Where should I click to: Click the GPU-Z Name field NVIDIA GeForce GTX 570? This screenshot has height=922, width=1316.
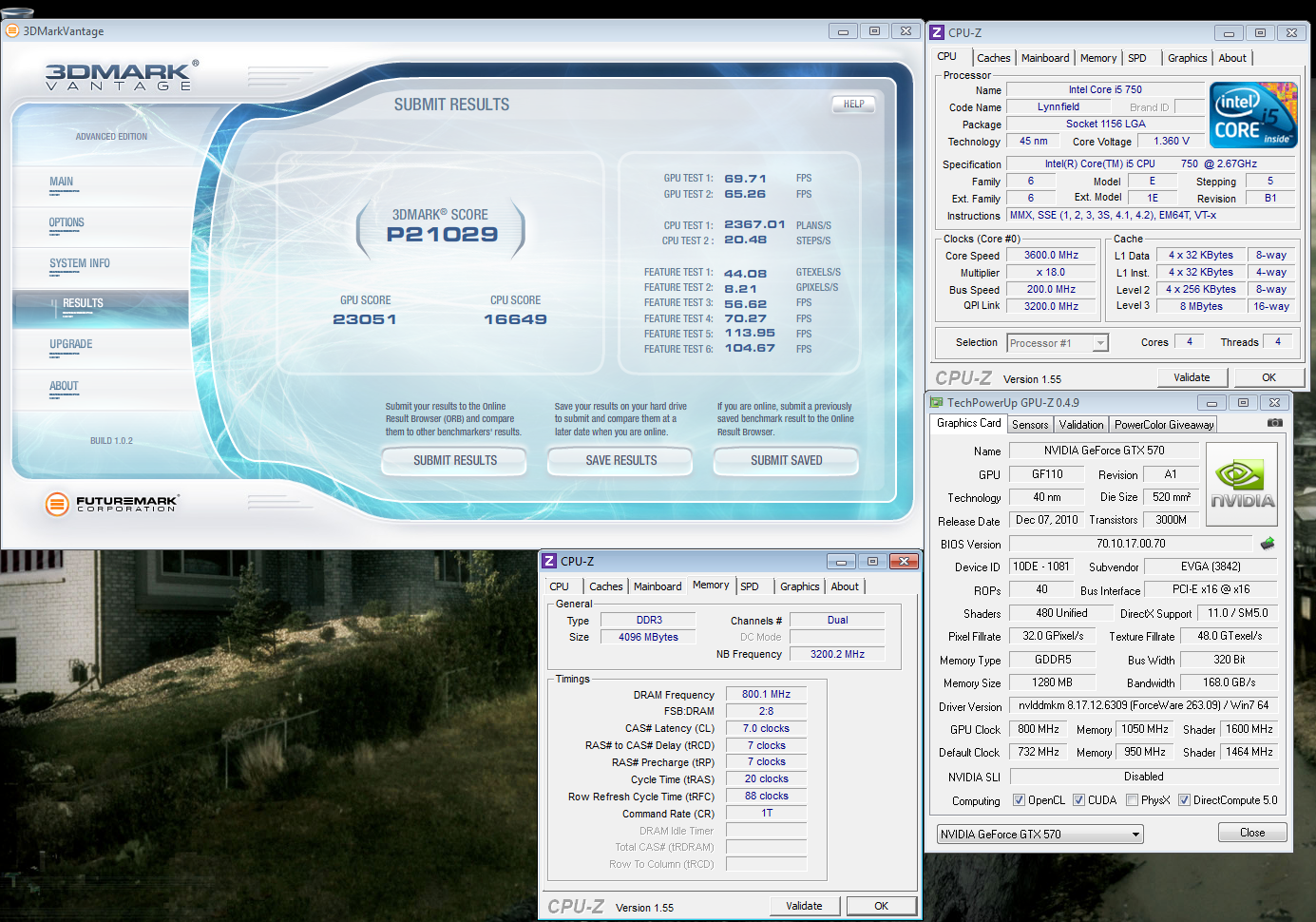click(x=1104, y=451)
